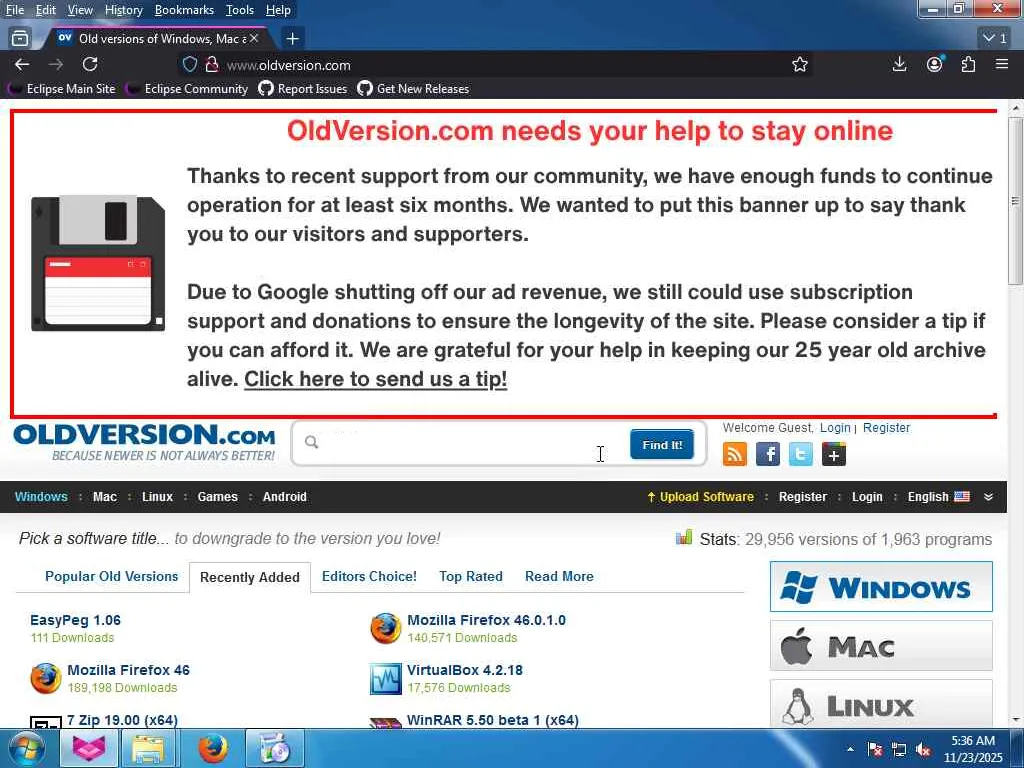
Task: Open the Extensions puzzle icon
Action: click(x=968, y=64)
